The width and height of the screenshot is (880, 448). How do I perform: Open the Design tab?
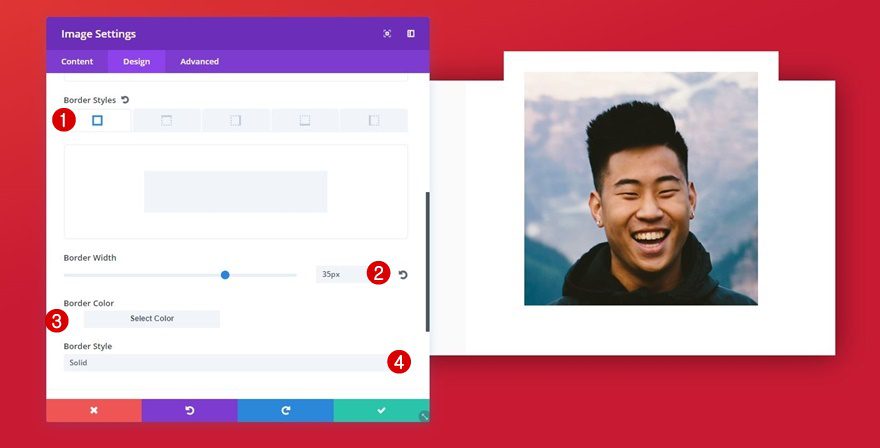click(136, 62)
